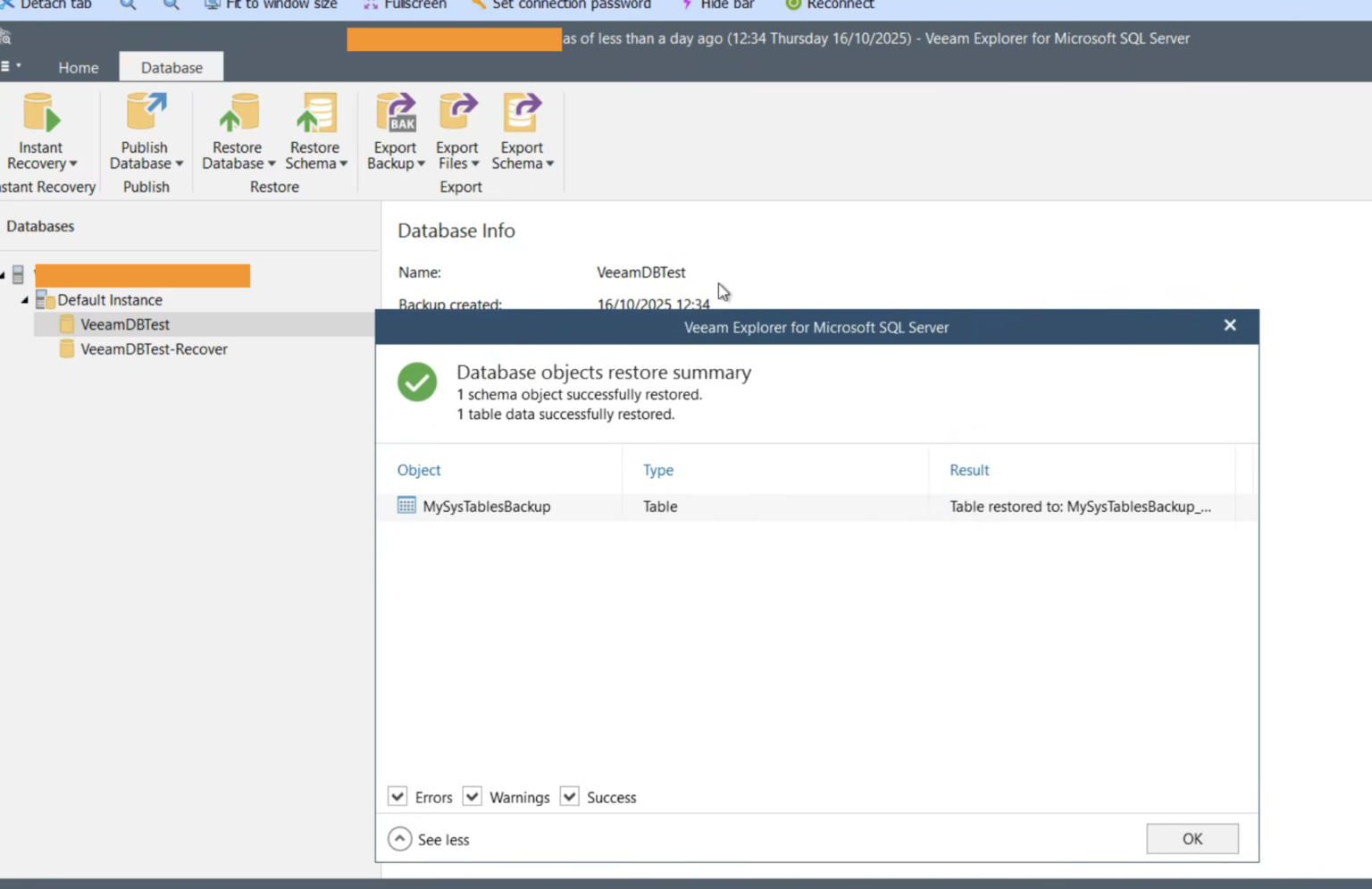Screen dimensions: 1372x889
Task: Collapse the Default Instance tree node
Action: click(25, 300)
